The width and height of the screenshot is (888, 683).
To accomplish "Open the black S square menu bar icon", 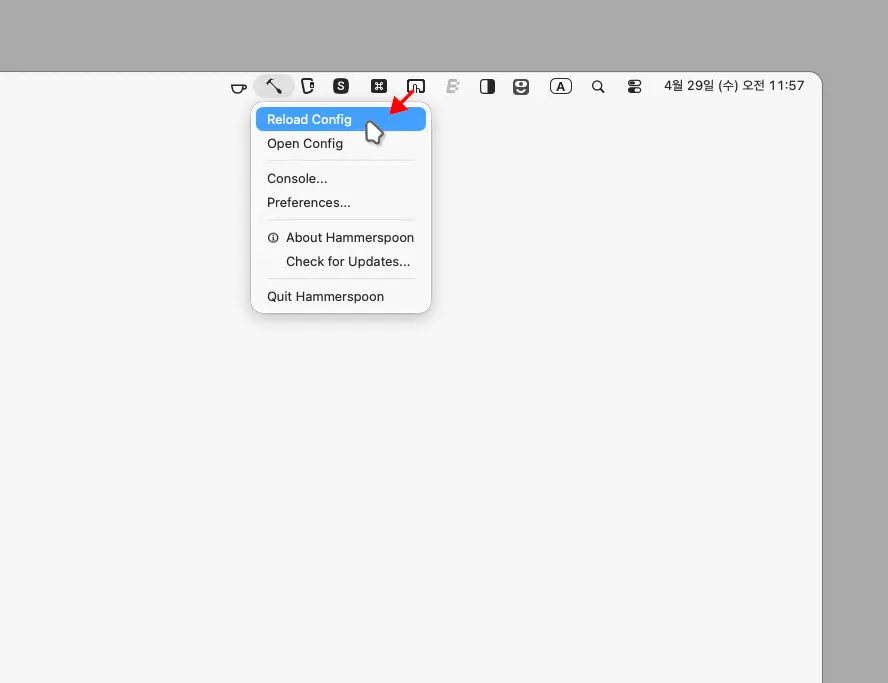I will pos(341,86).
